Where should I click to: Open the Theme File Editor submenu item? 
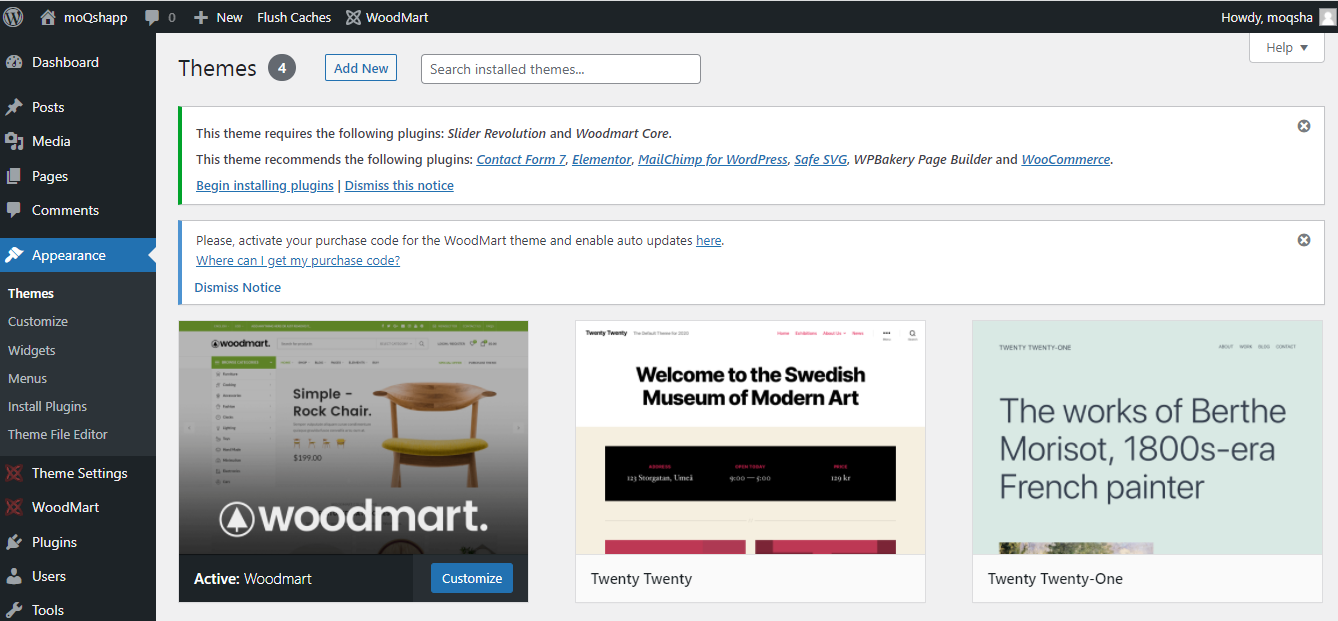[x=58, y=434]
